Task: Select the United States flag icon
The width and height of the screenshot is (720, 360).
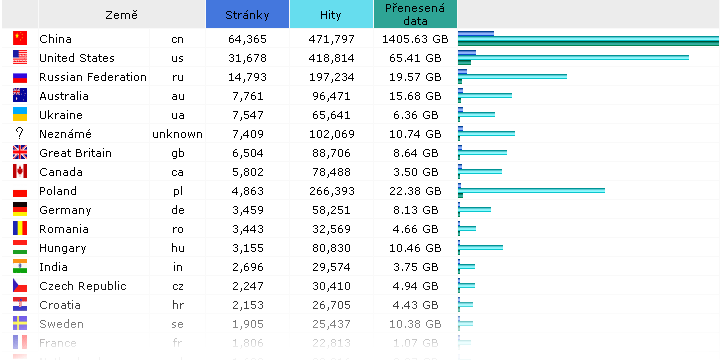Action: click(20, 57)
